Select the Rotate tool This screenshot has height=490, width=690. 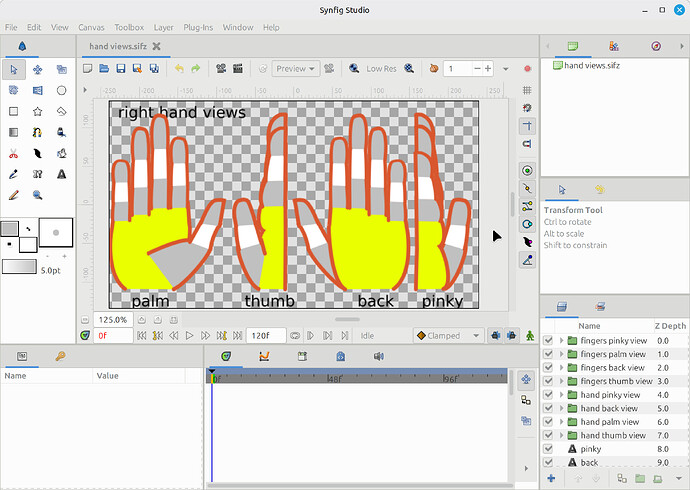pos(14,90)
